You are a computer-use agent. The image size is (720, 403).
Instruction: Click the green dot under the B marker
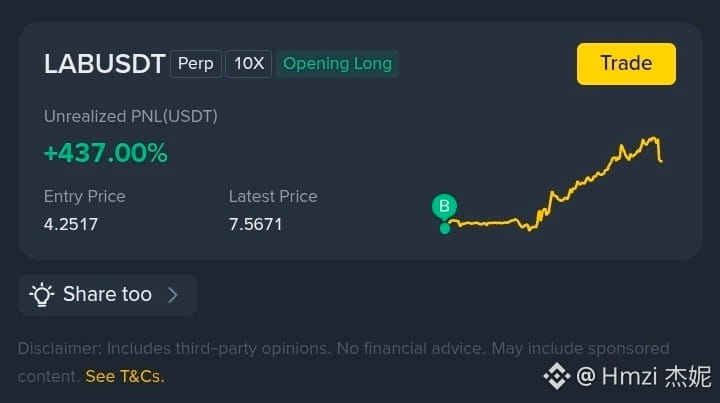point(444,228)
